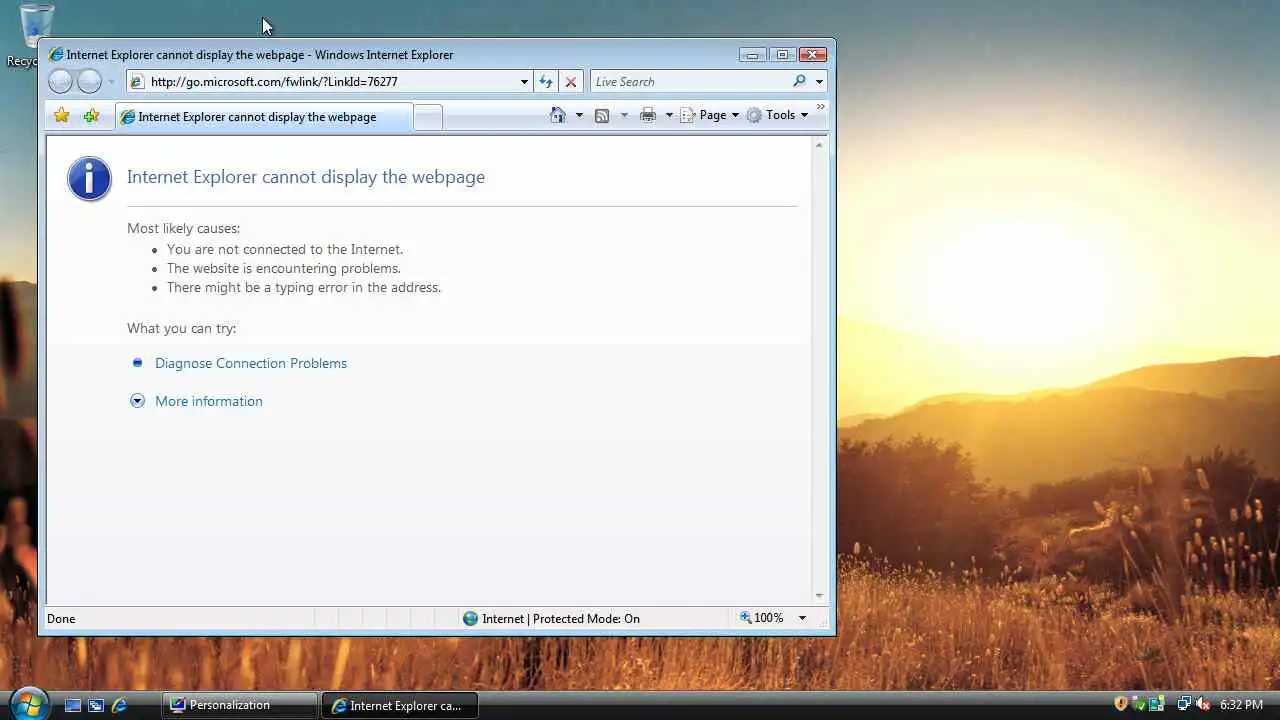1280x720 pixels.
Task: Select the Recycle Bin desktop icon
Action: pos(35,35)
